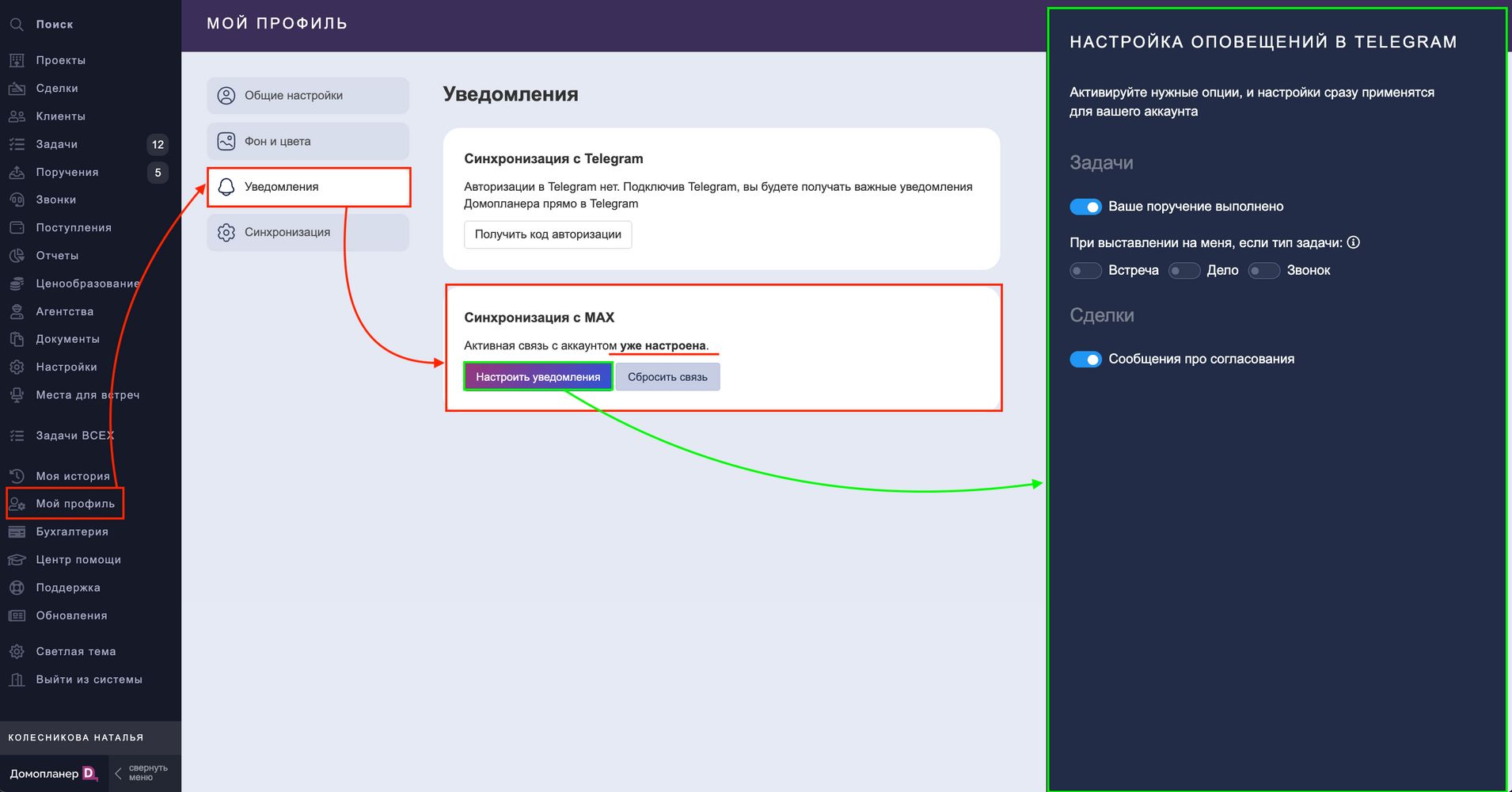The image size is (1512, 792).
Task: Click the user name Колесникова Наталья
Action: (x=76, y=737)
